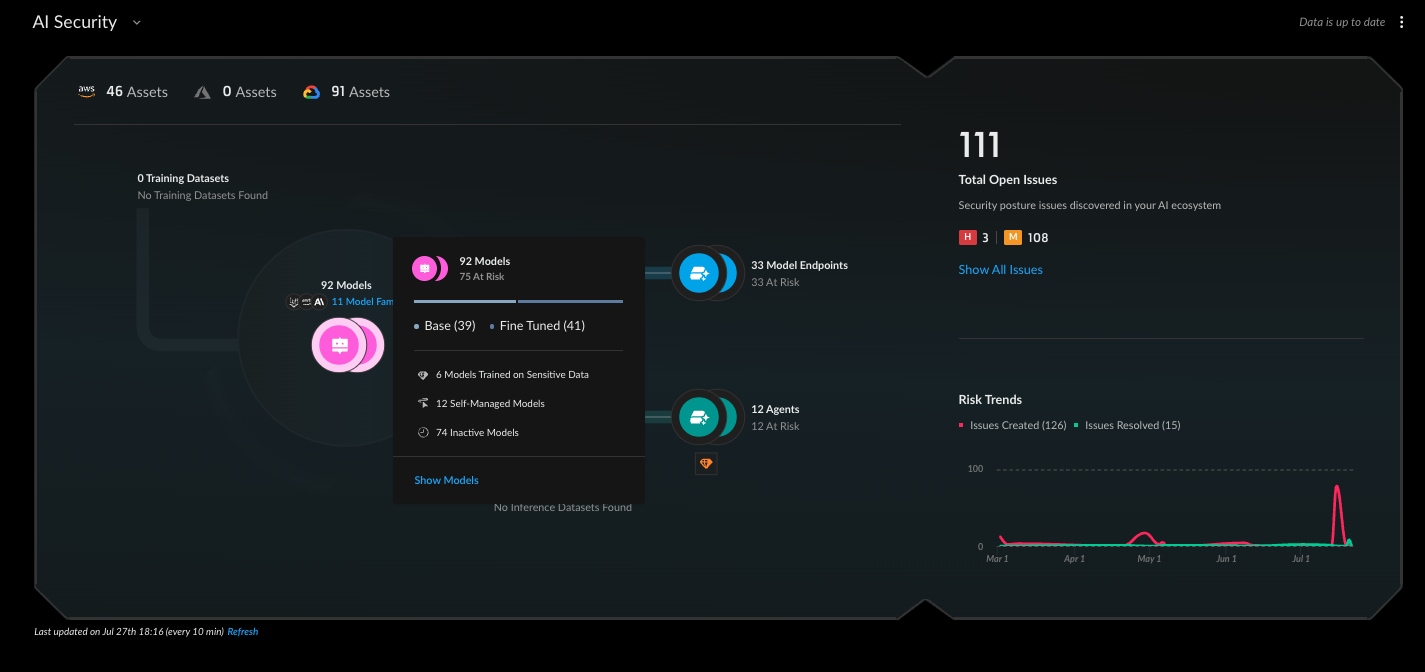1425x672 pixels.
Task: Select 74 Inactive Models row
Action: (x=477, y=432)
